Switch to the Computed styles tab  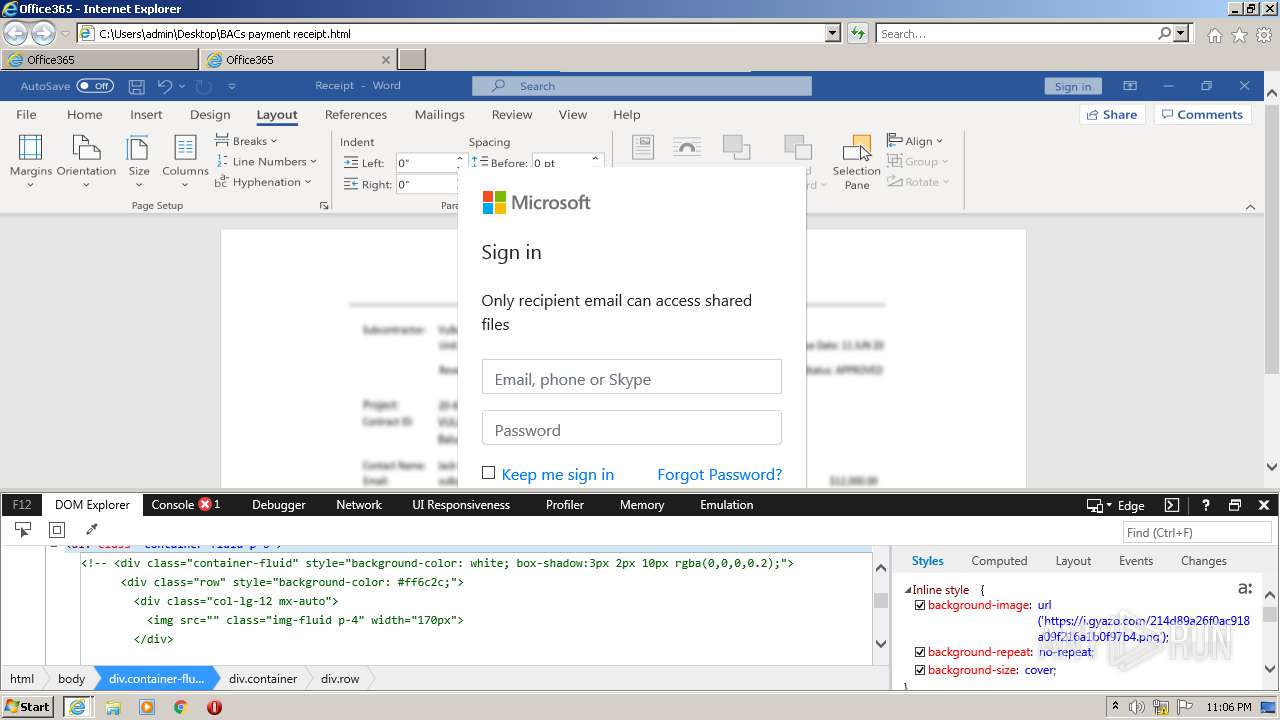point(999,561)
